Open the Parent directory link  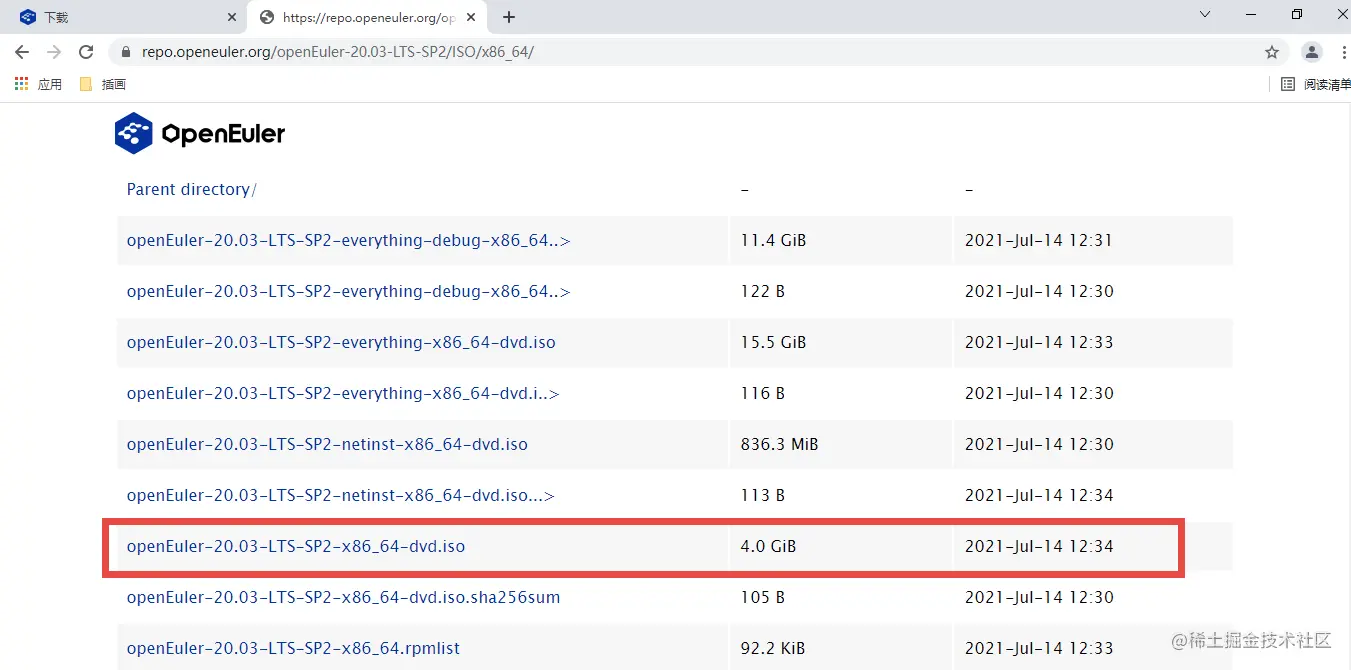pyautogui.click(x=191, y=189)
